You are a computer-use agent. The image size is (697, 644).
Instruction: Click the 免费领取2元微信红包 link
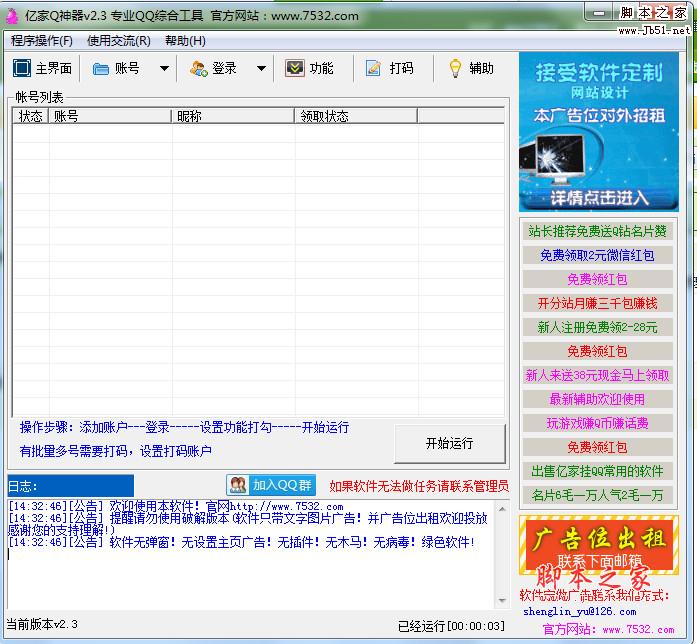(x=597, y=255)
